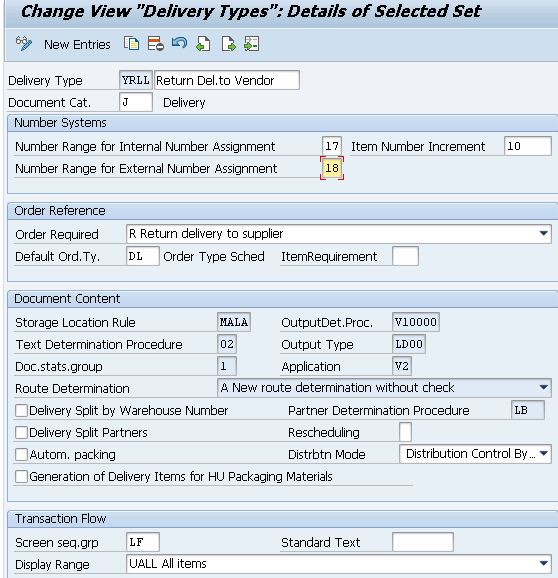Enable Generation of Delivery Items for HU Packaging

coord(21,476)
